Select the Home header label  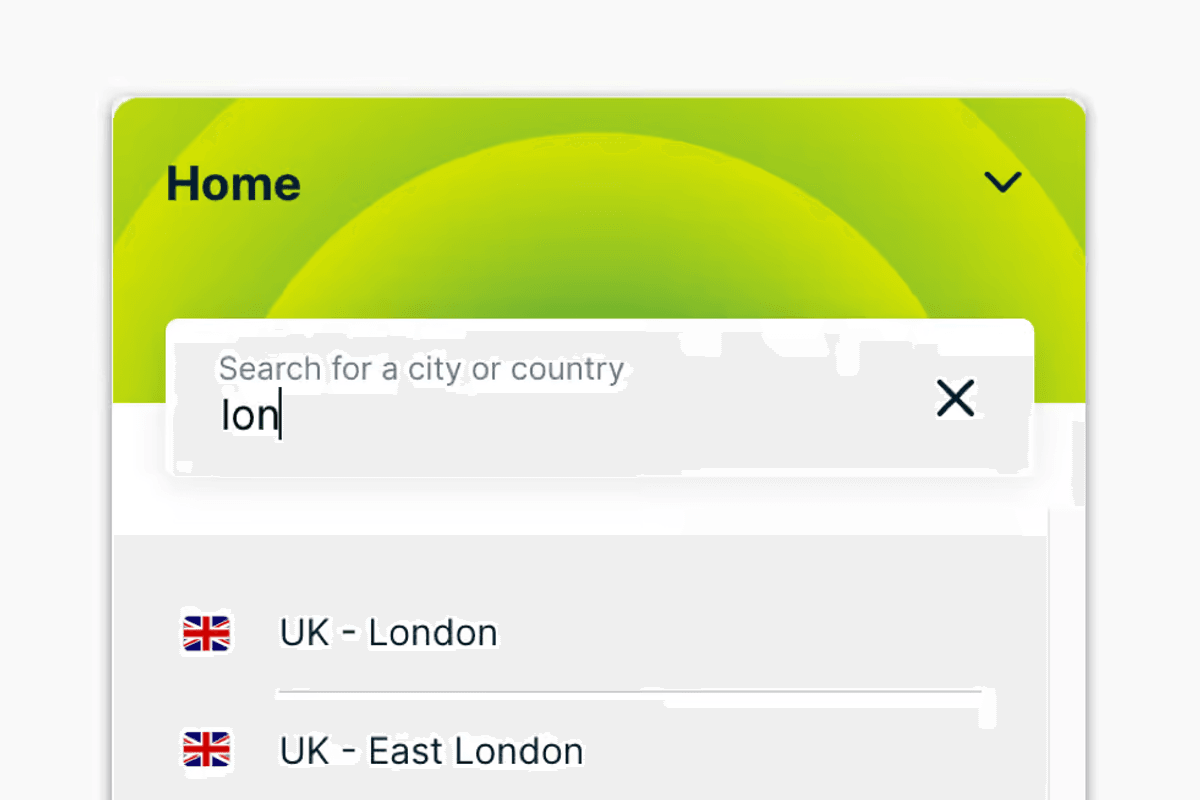tap(233, 183)
